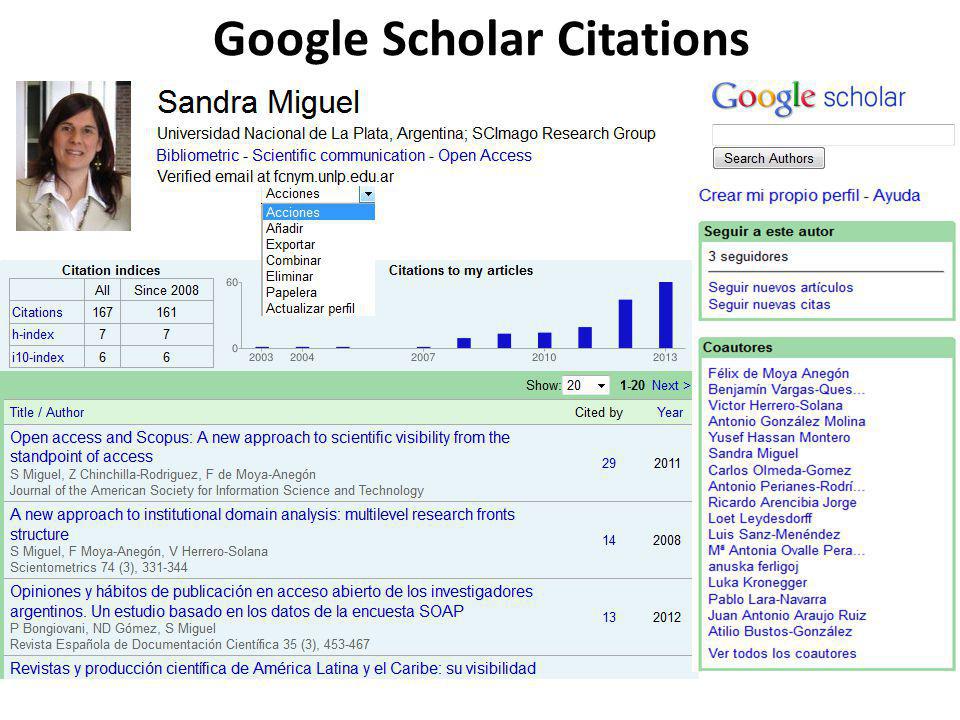
Task: Click Seguir nuevos artículos link
Action: [x=780, y=287]
